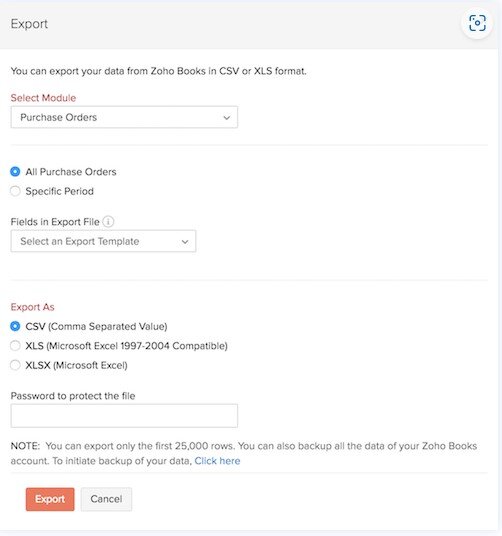Click the screen capture icon in header
Image resolution: width=502 pixels, height=536 pixels.
pyautogui.click(x=477, y=23)
